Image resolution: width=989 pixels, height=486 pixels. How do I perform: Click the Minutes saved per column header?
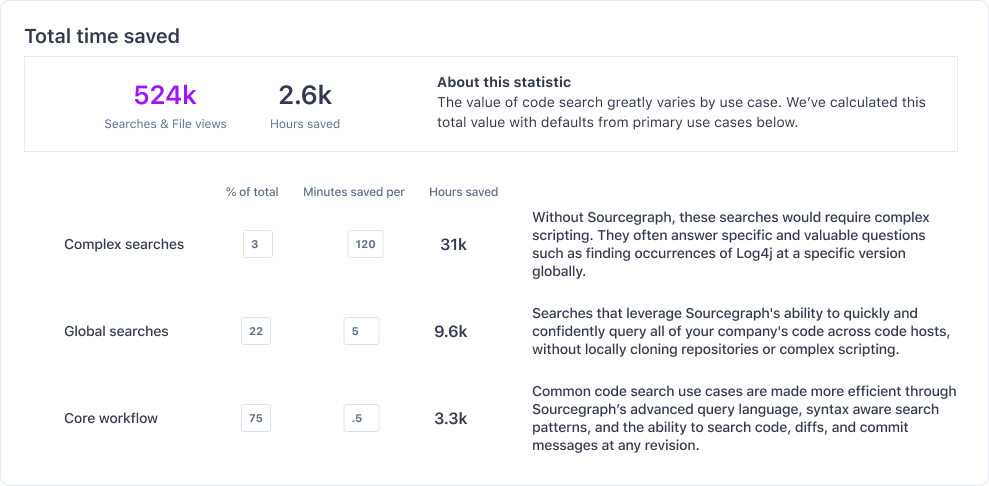pyautogui.click(x=354, y=192)
